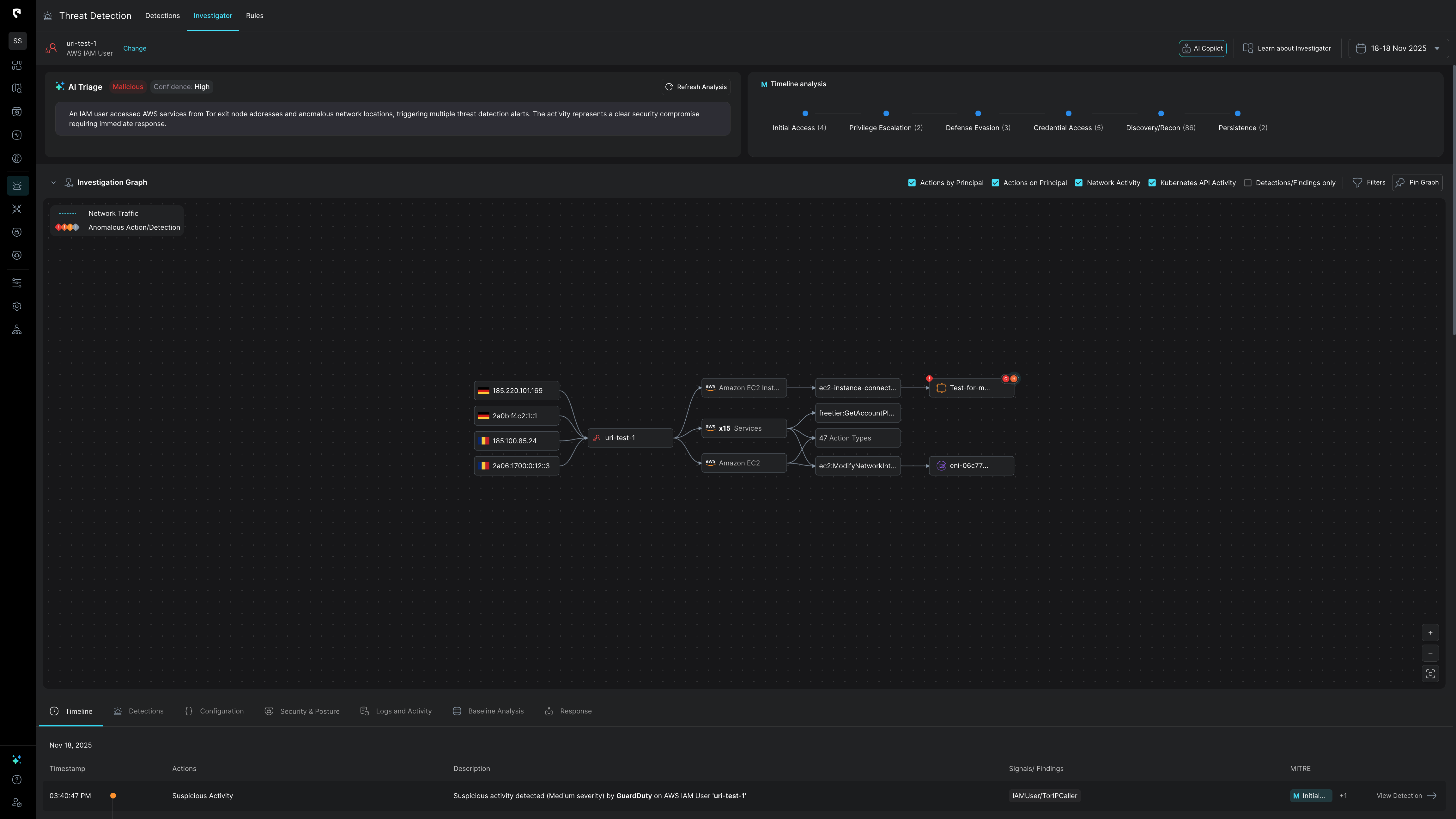The height and width of the screenshot is (819, 1456).
Task: Click the help question mark sidebar icon
Action: click(x=17, y=780)
